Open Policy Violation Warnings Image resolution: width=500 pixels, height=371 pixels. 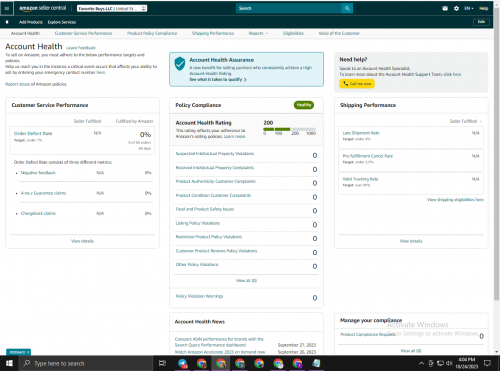coord(199,296)
